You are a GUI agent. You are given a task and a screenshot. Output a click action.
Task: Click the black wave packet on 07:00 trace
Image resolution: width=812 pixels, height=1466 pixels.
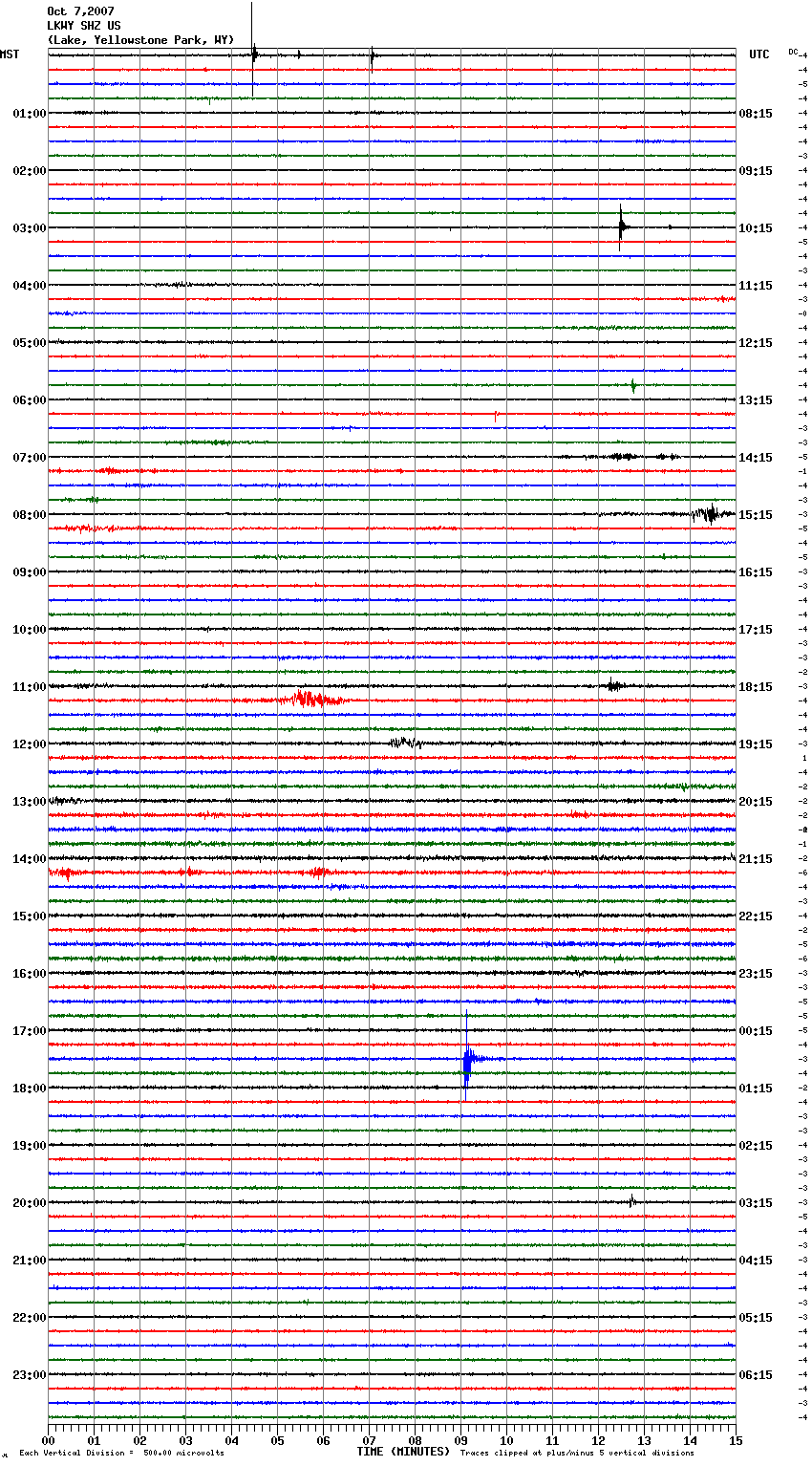coord(623,457)
